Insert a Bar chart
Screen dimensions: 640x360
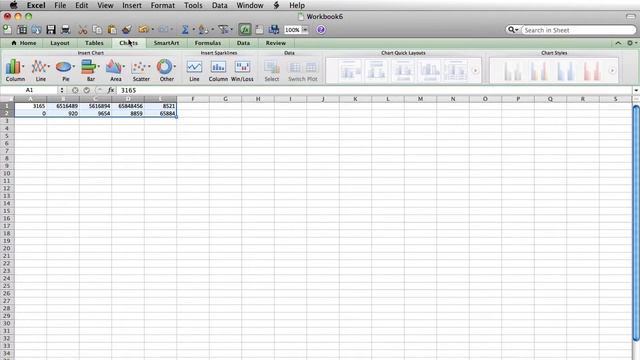(91, 70)
